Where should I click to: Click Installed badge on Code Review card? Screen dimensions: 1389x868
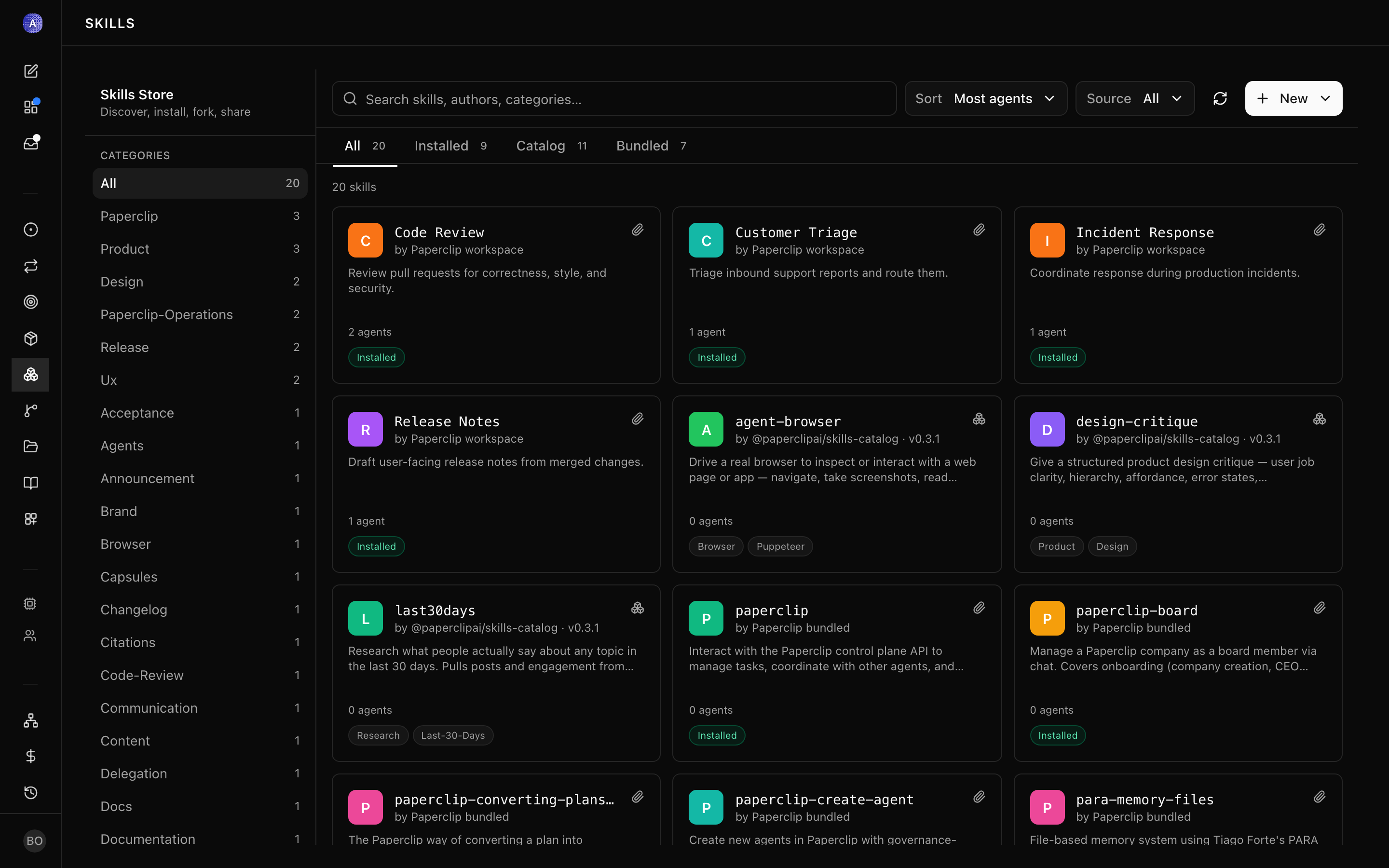376,357
